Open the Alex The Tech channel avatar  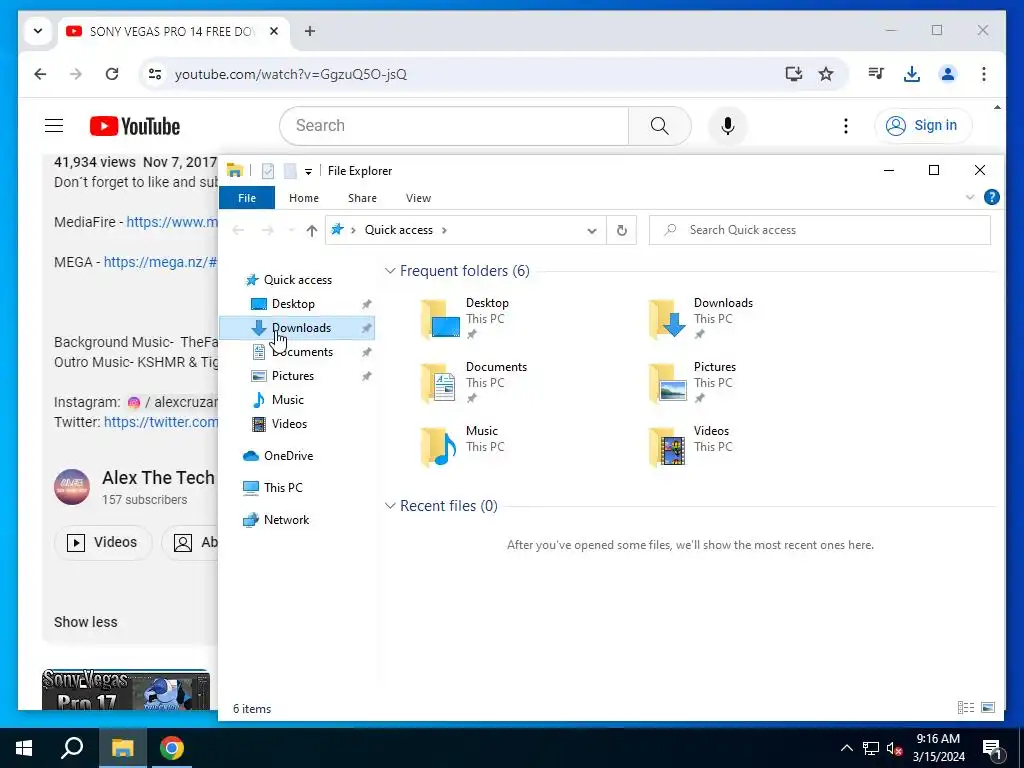click(72, 487)
